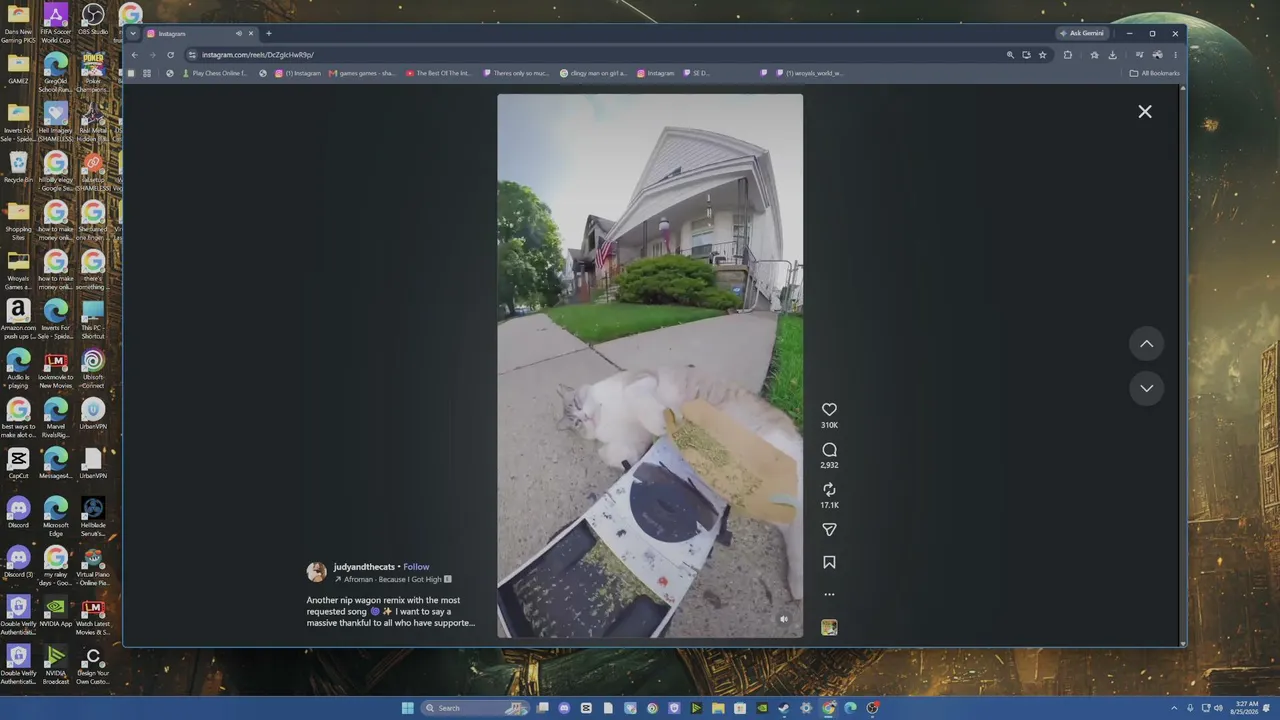Open the taskbar clock and date
The width and height of the screenshot is (1280, 720).
click(1246, 708)
